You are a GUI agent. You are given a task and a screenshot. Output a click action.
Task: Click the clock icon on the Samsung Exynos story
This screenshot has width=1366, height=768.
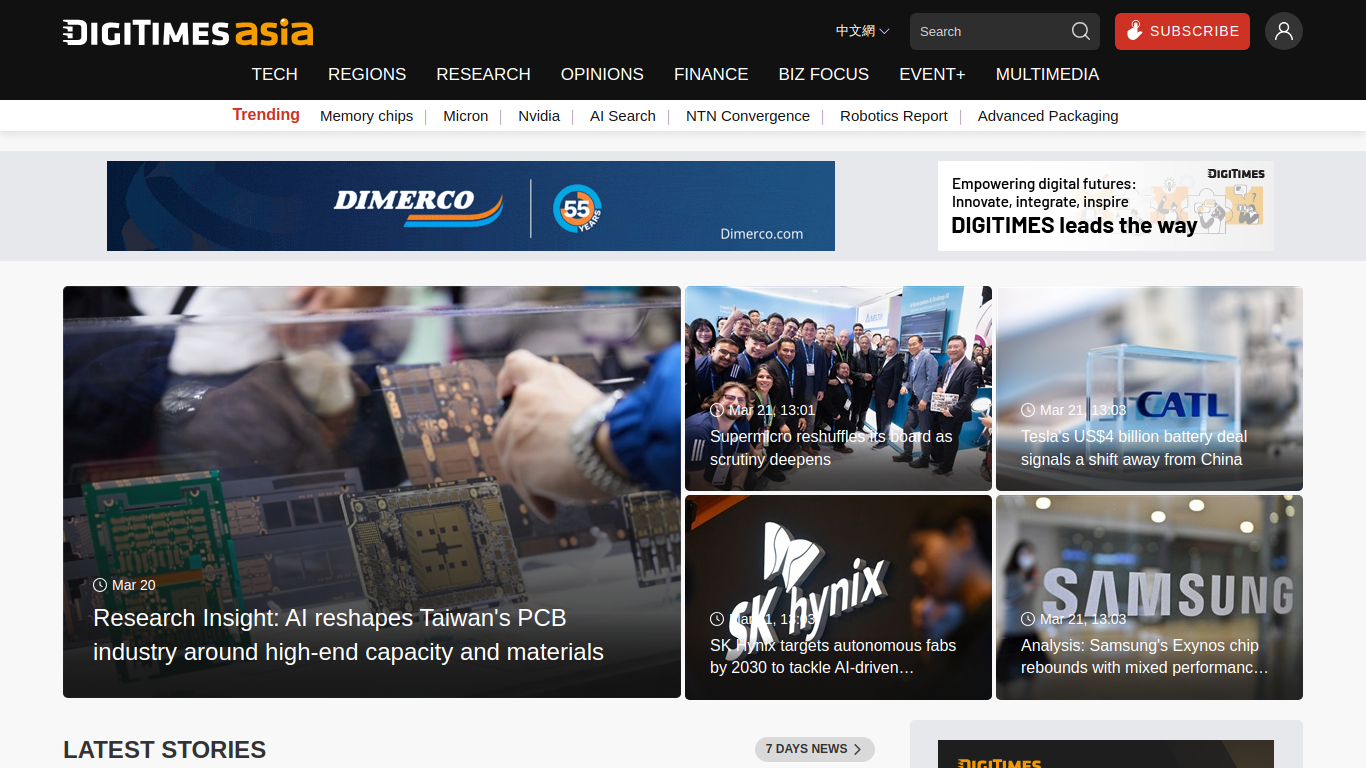1028,619
